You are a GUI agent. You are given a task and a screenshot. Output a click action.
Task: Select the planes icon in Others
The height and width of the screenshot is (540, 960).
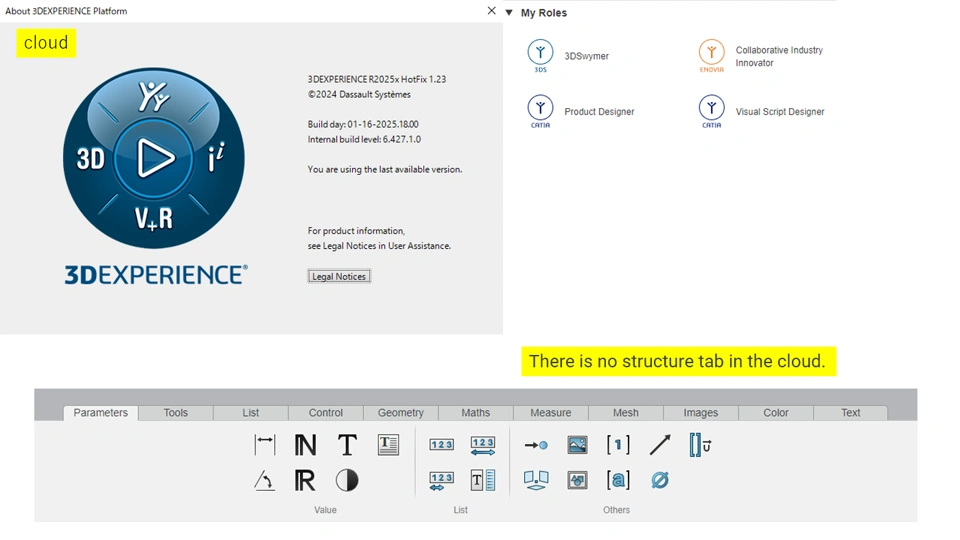[536, 481]
